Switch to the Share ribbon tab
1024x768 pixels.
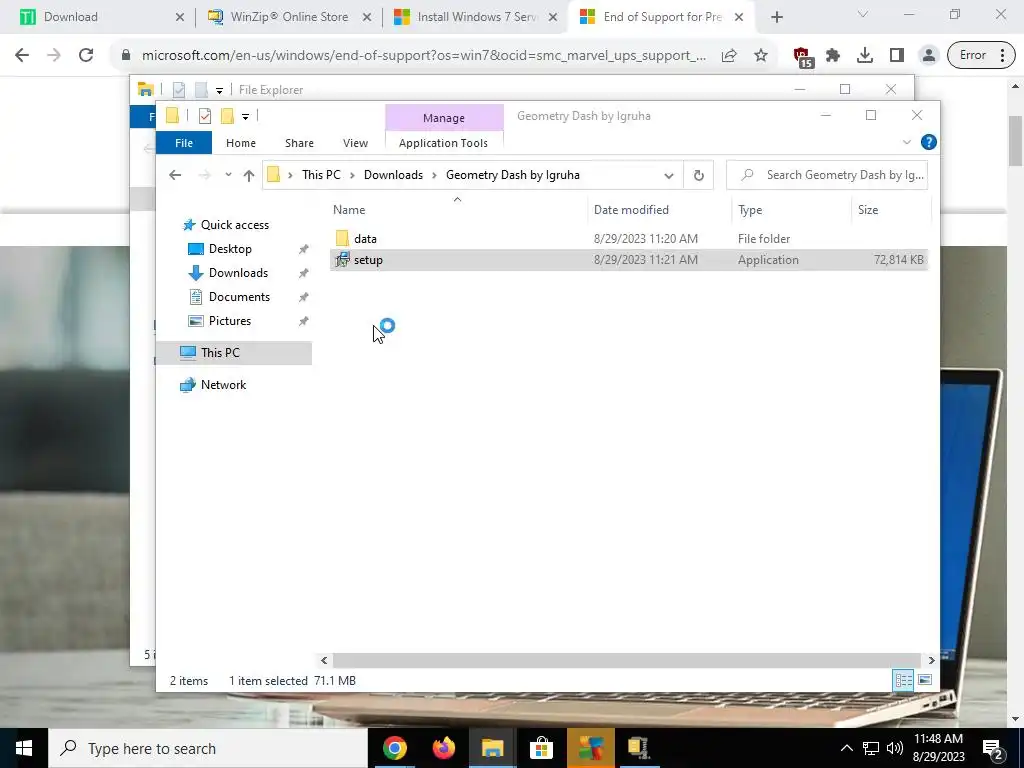tap(299, 143)
